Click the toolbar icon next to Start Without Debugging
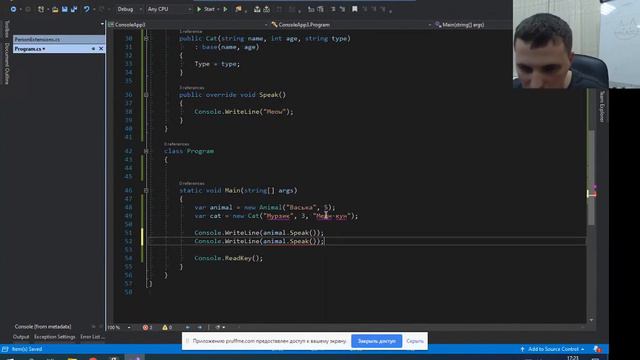Viewport: 640px width, 360px height. click(x=238, y=9)
